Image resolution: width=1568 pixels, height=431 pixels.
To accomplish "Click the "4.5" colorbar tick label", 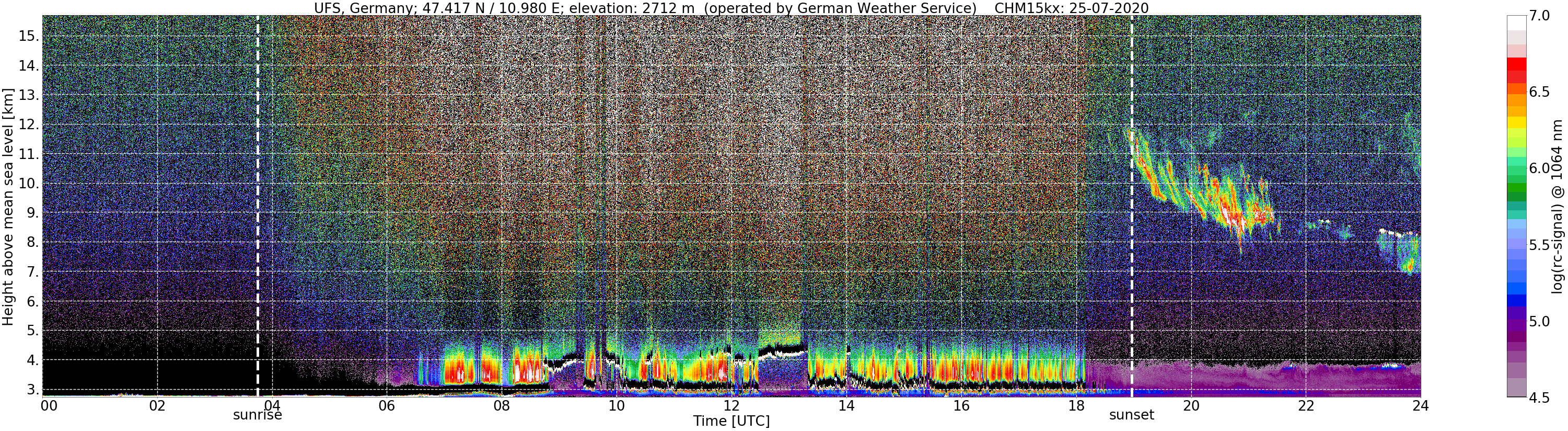I will click(1539, 398).
